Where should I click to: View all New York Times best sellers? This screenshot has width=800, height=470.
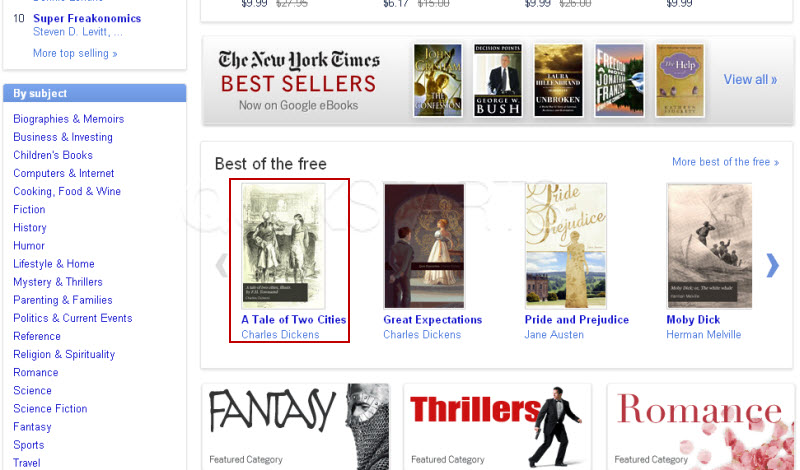(x=750, y=80)
